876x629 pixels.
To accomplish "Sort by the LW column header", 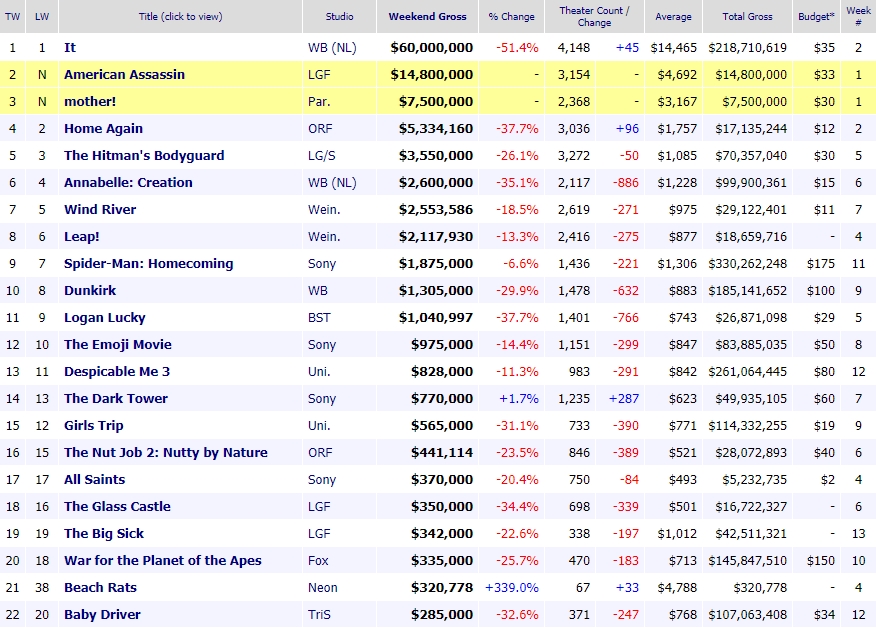I will pos(42,17).
